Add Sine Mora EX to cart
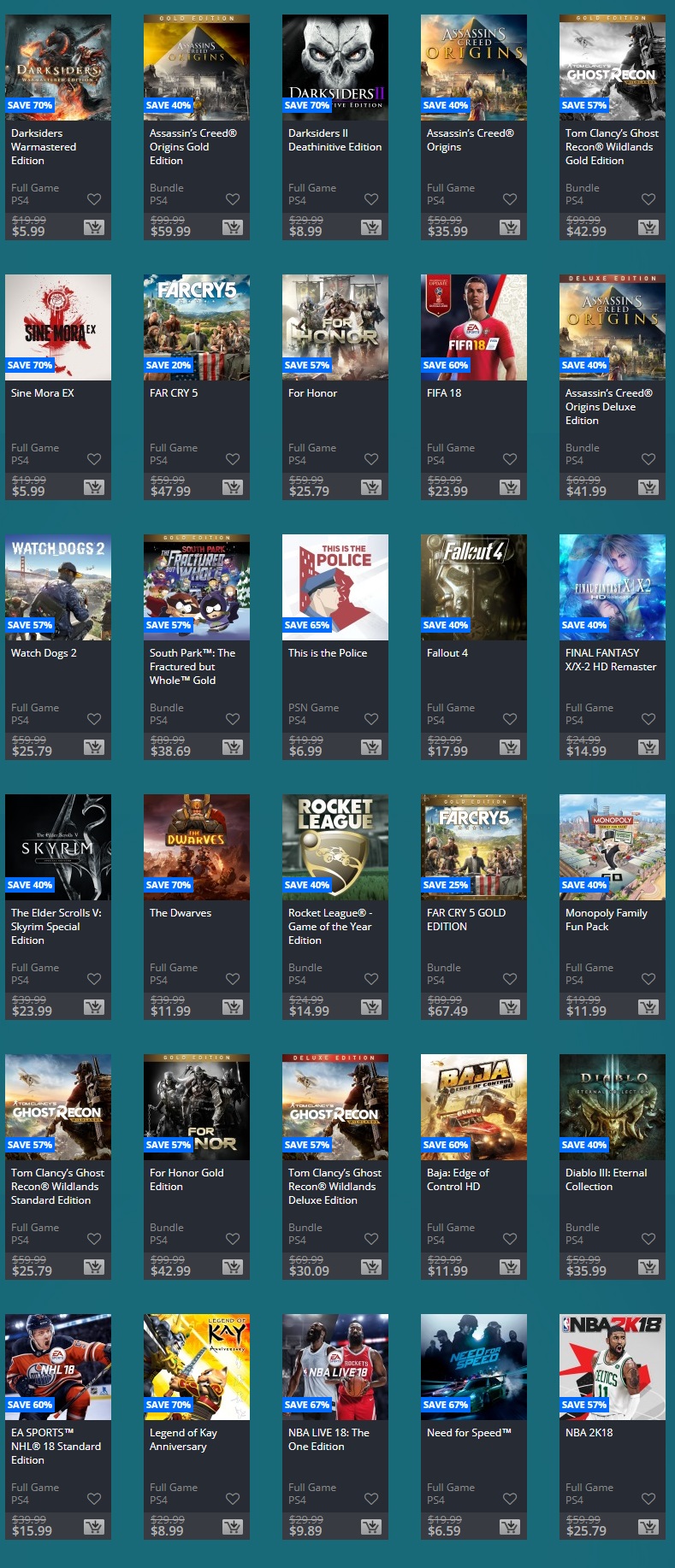The image size is (675, 1568). [94, 487]
